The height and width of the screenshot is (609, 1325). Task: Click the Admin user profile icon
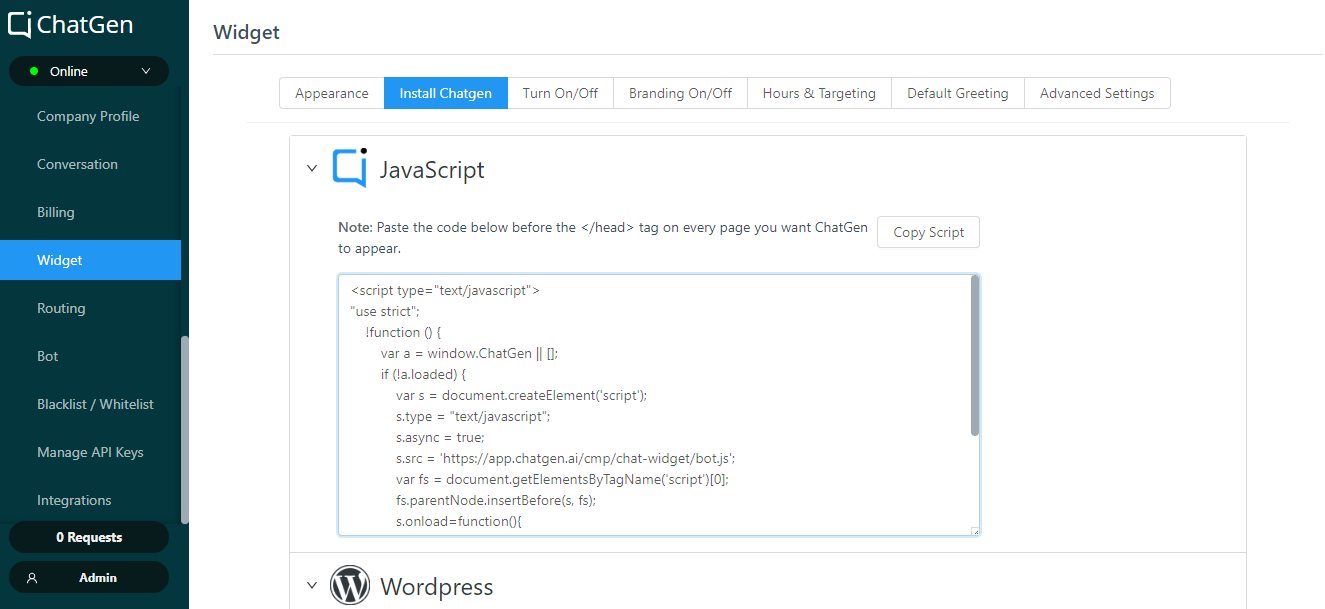coord(32,578)
